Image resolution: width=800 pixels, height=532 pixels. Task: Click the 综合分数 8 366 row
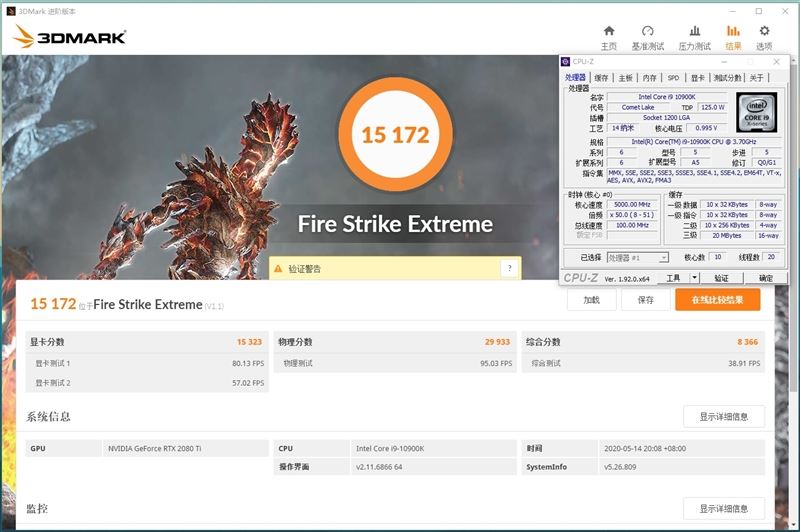tap(643, 342)
